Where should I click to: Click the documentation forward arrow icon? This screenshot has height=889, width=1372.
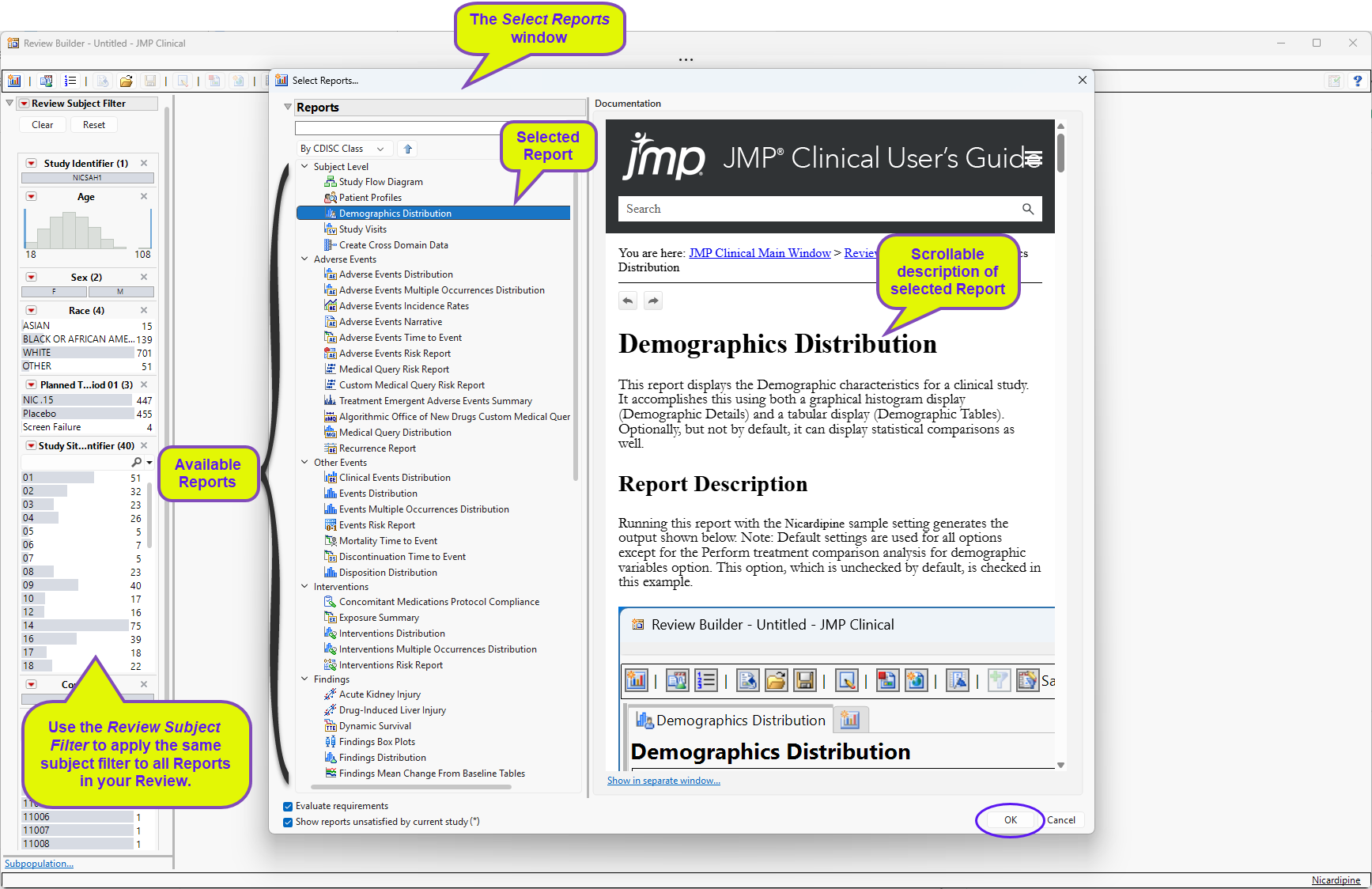pos(653,301)
